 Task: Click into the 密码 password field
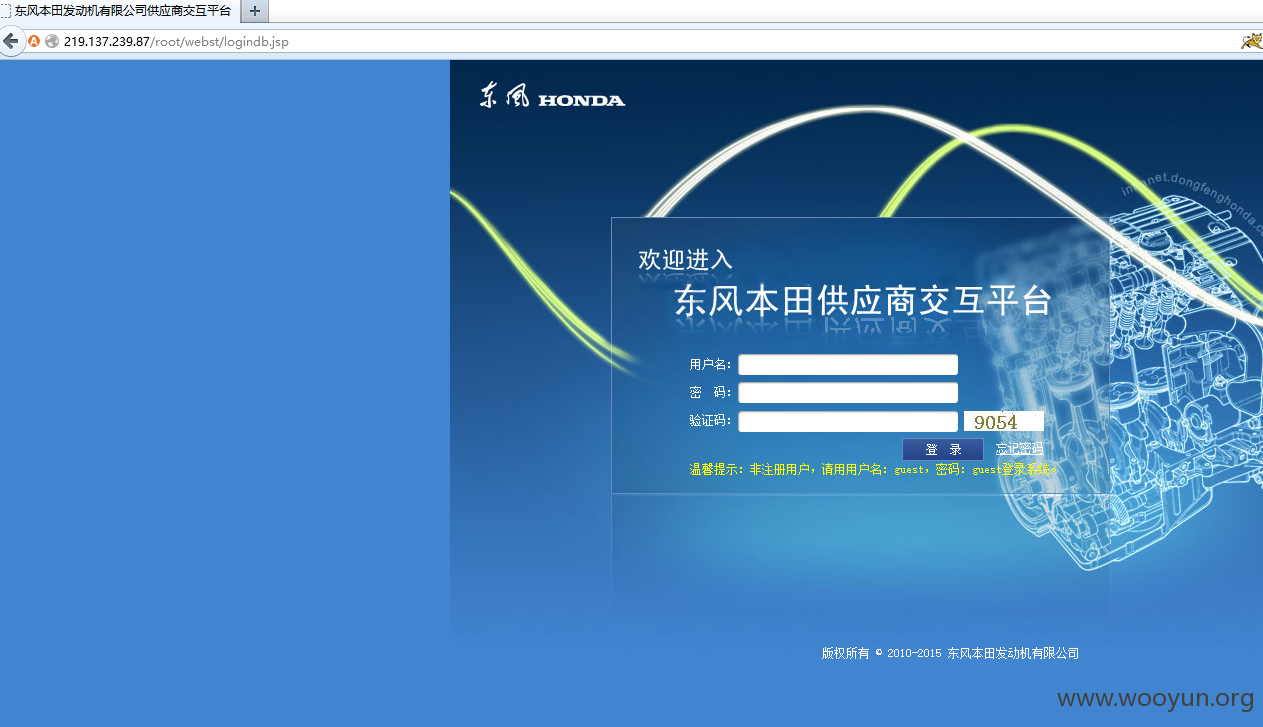pos(848,393)
